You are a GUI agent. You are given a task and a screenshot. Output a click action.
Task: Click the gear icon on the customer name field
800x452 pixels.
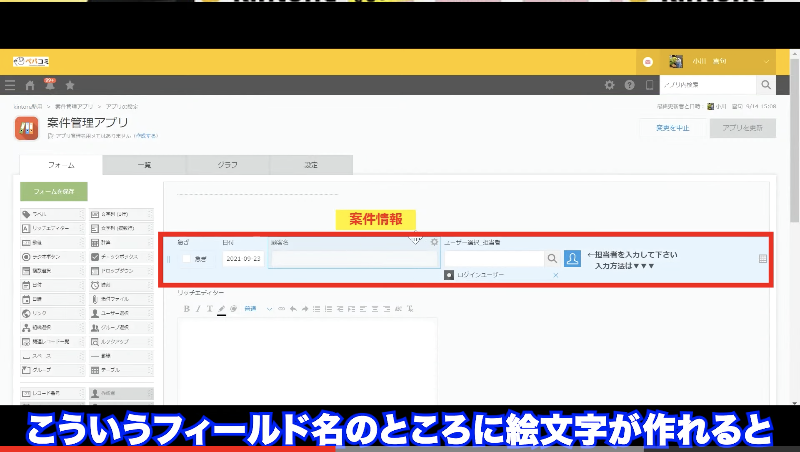(434, 241)
